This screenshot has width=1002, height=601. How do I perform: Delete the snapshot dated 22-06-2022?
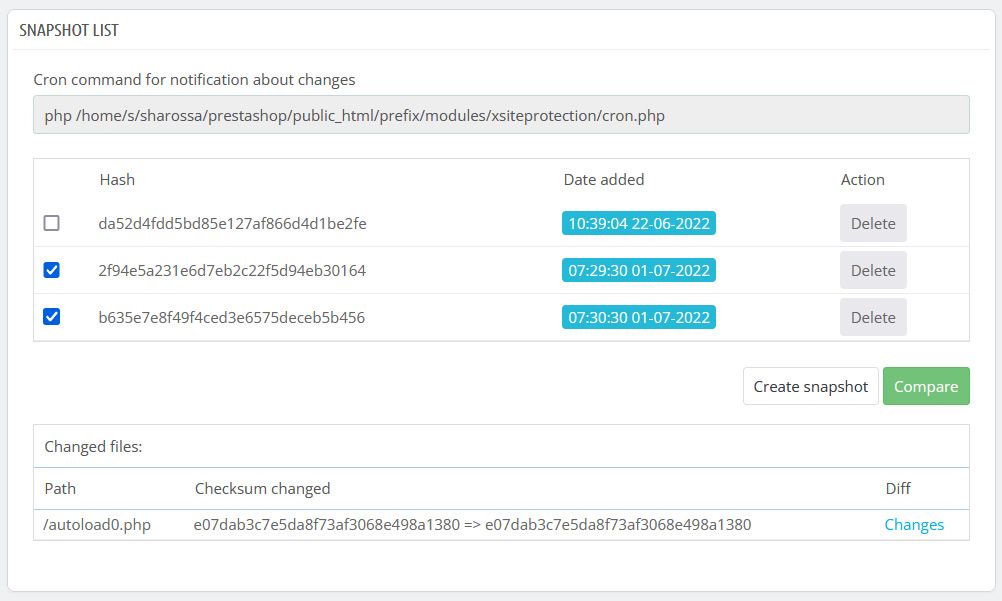pos(872,223)
